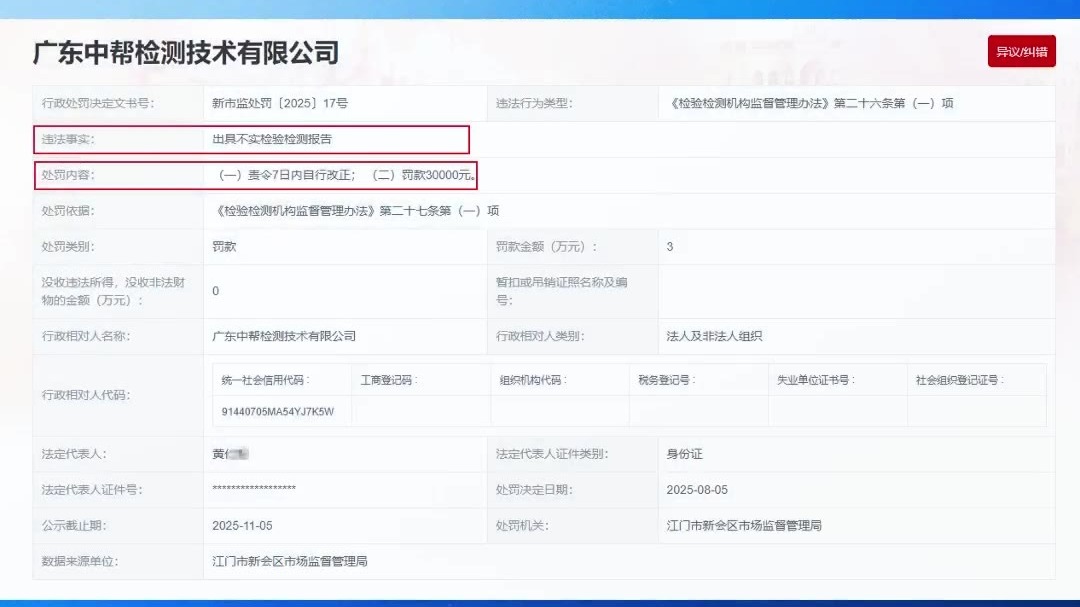Click the 违法事实 label
This screenshot has width=1080, height=607.
coord(68,139)
